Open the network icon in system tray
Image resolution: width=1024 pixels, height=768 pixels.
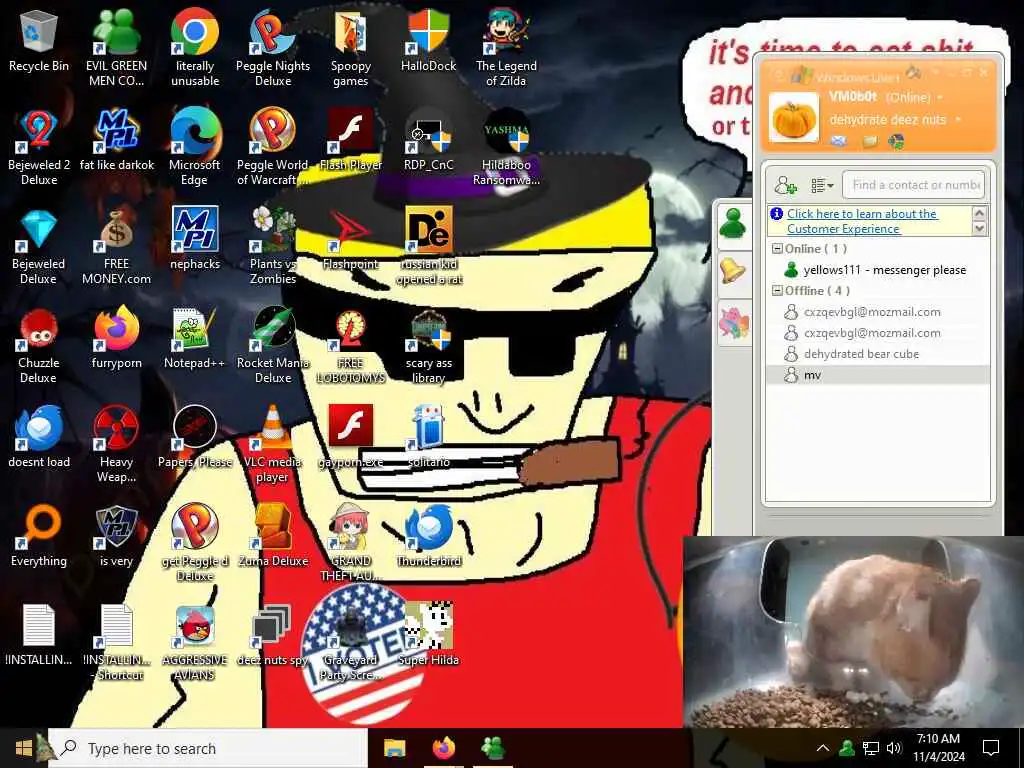(871, 748)
